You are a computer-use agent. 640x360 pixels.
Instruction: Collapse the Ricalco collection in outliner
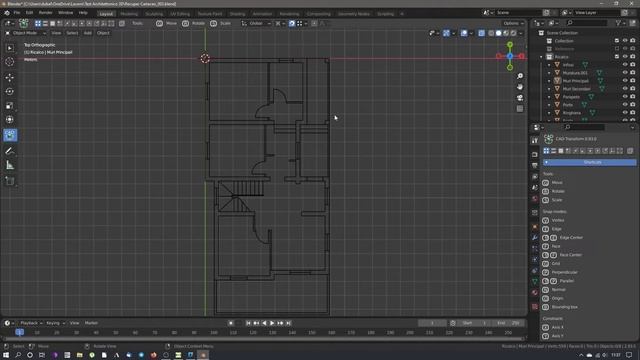(x=541, y=57)
